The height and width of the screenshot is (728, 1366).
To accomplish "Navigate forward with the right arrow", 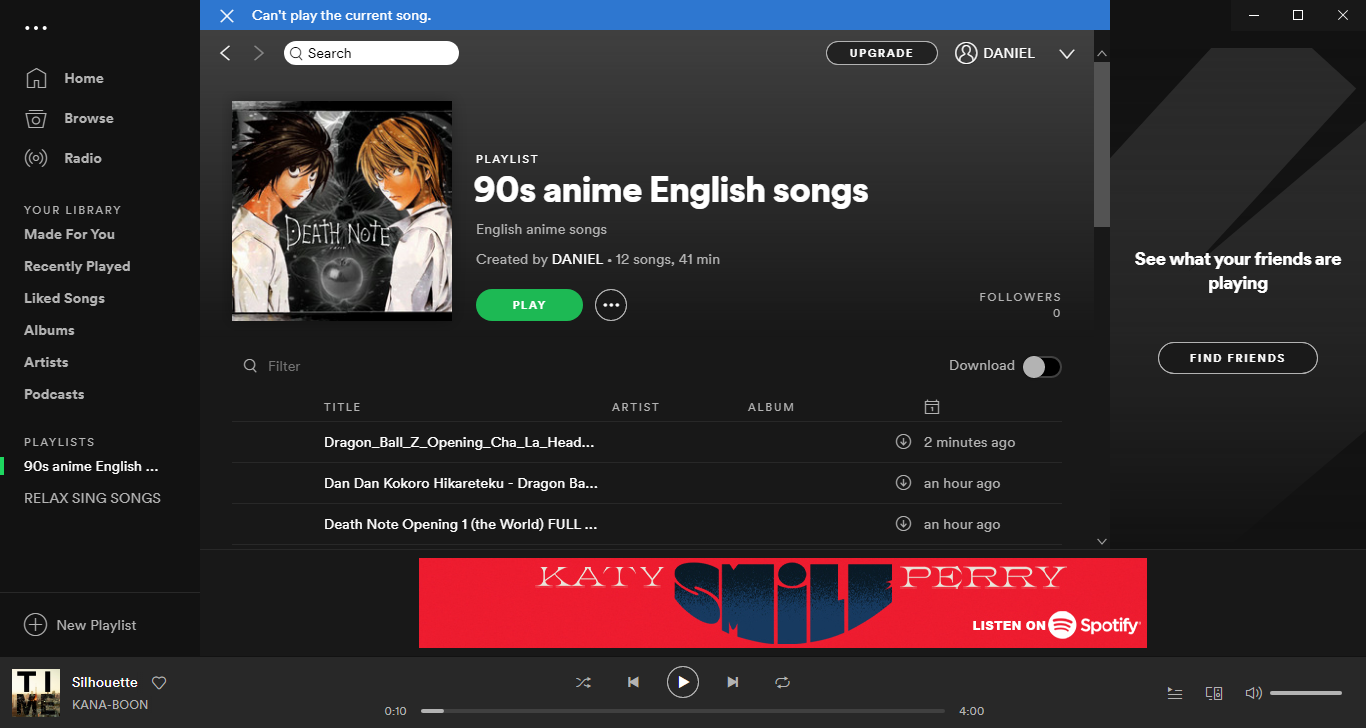I will [x=259, y=53].
